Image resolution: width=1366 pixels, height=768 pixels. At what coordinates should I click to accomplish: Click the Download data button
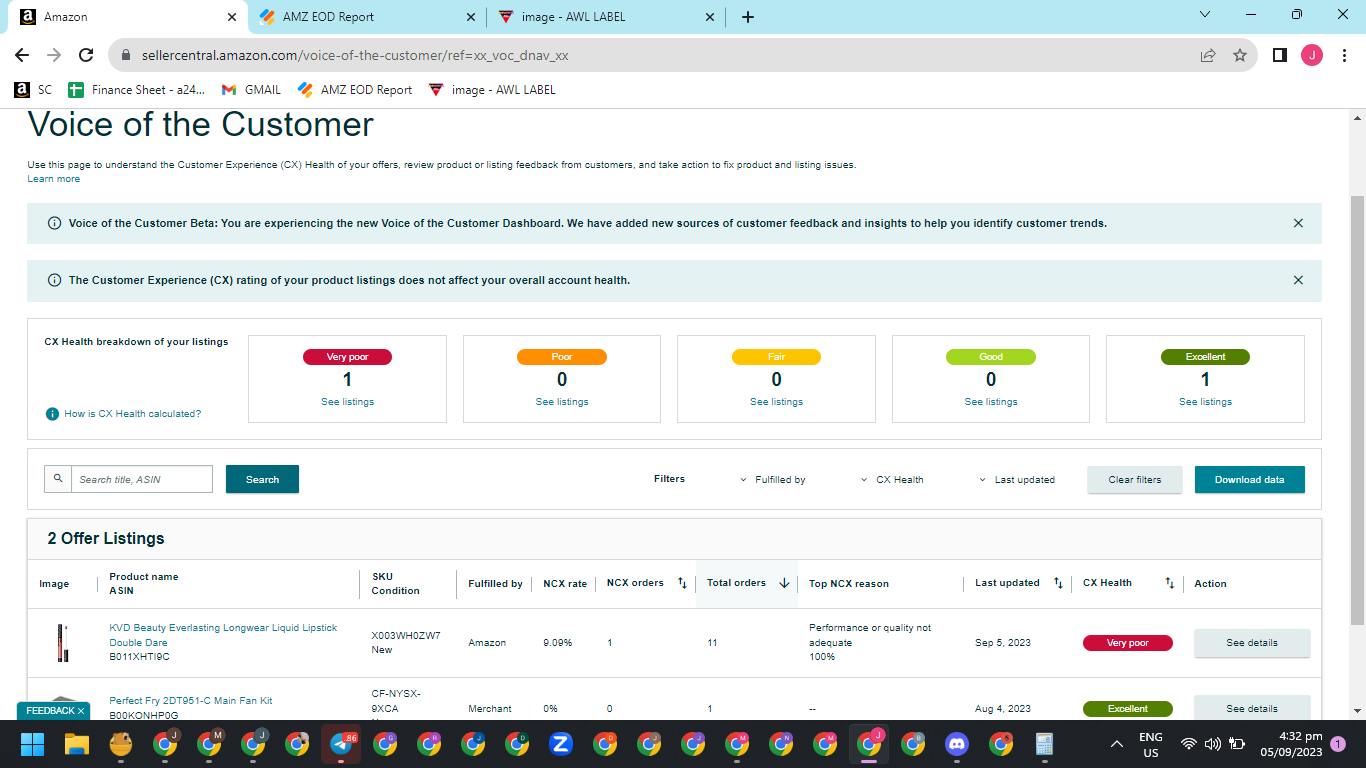tap(1250, 479)
